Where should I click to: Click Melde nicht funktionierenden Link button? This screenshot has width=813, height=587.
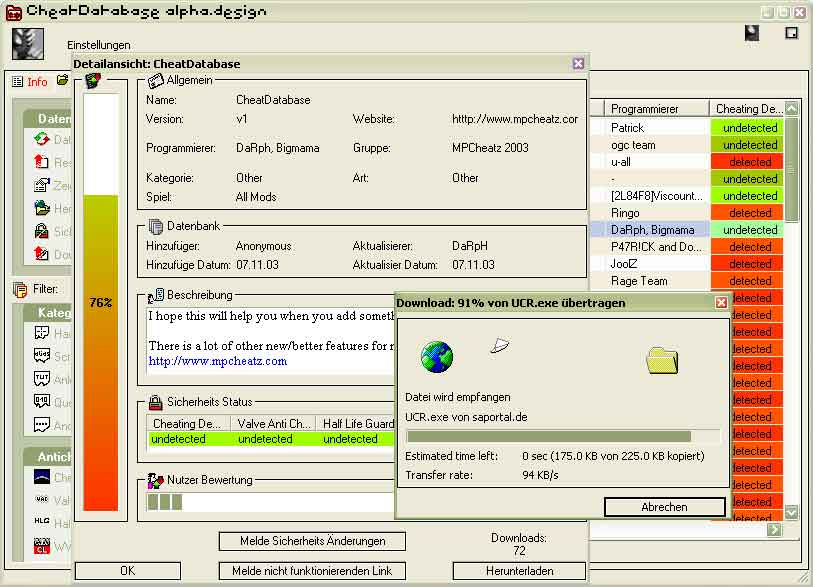point(312,571)
